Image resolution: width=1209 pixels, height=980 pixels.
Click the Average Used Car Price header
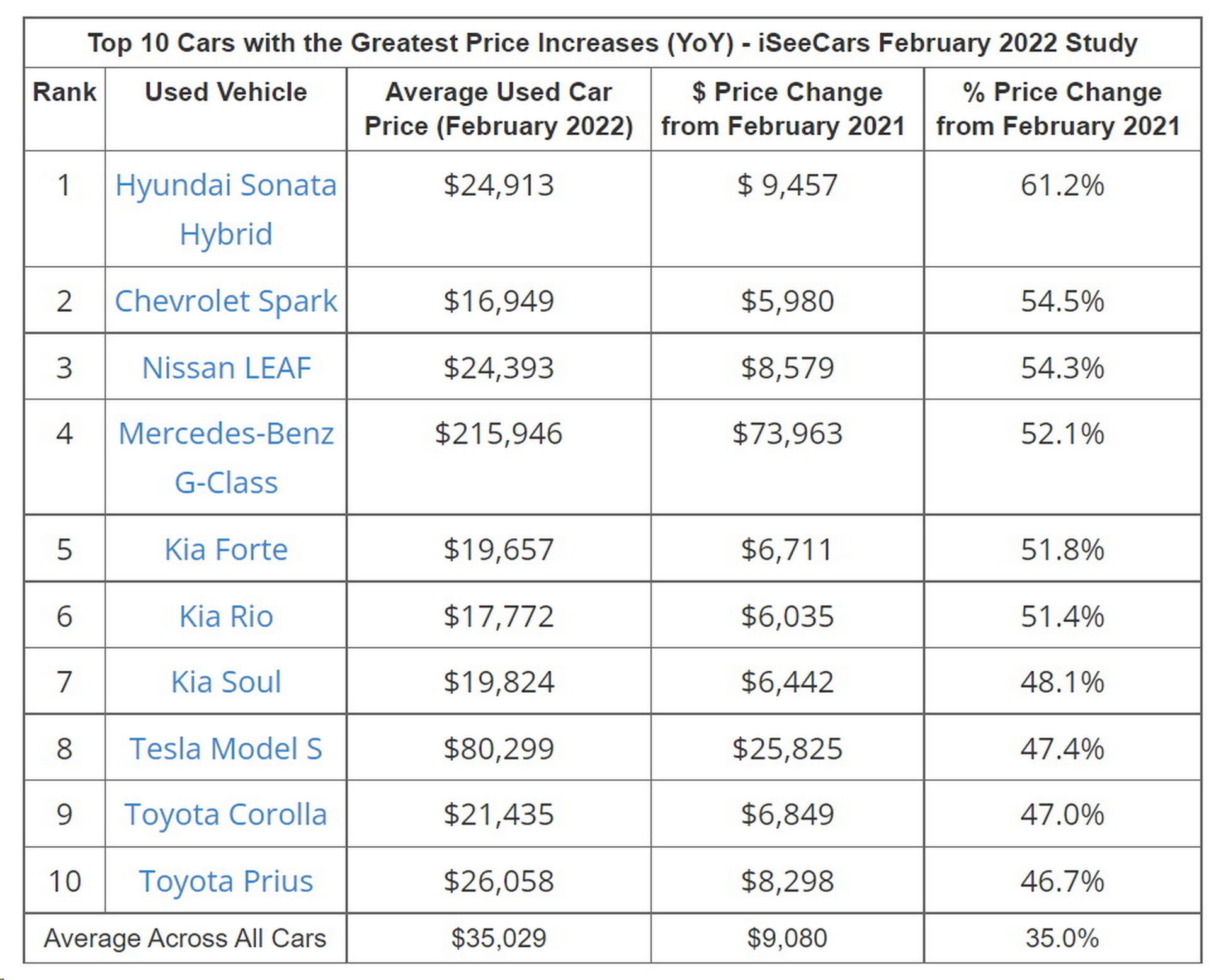[498, 109]
